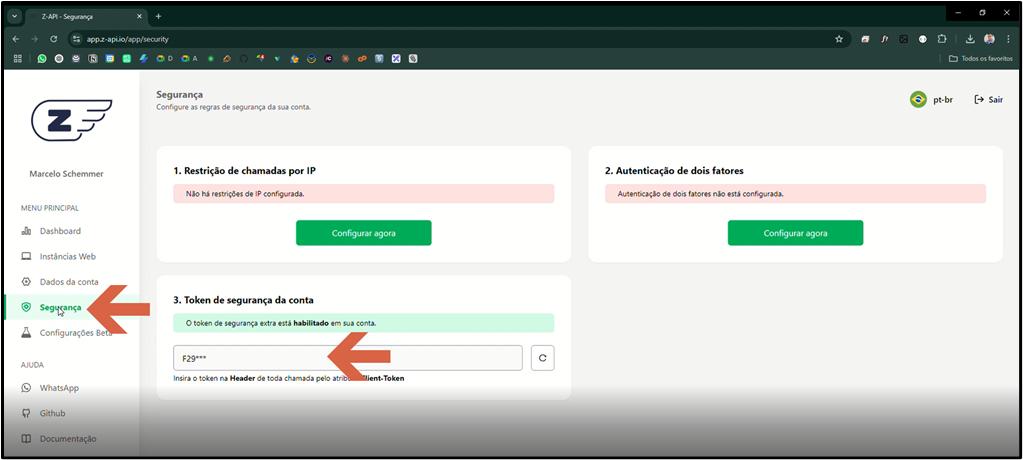
Task: Open Todos os favoritos bookmarks folder
Action: click(980, 59)
